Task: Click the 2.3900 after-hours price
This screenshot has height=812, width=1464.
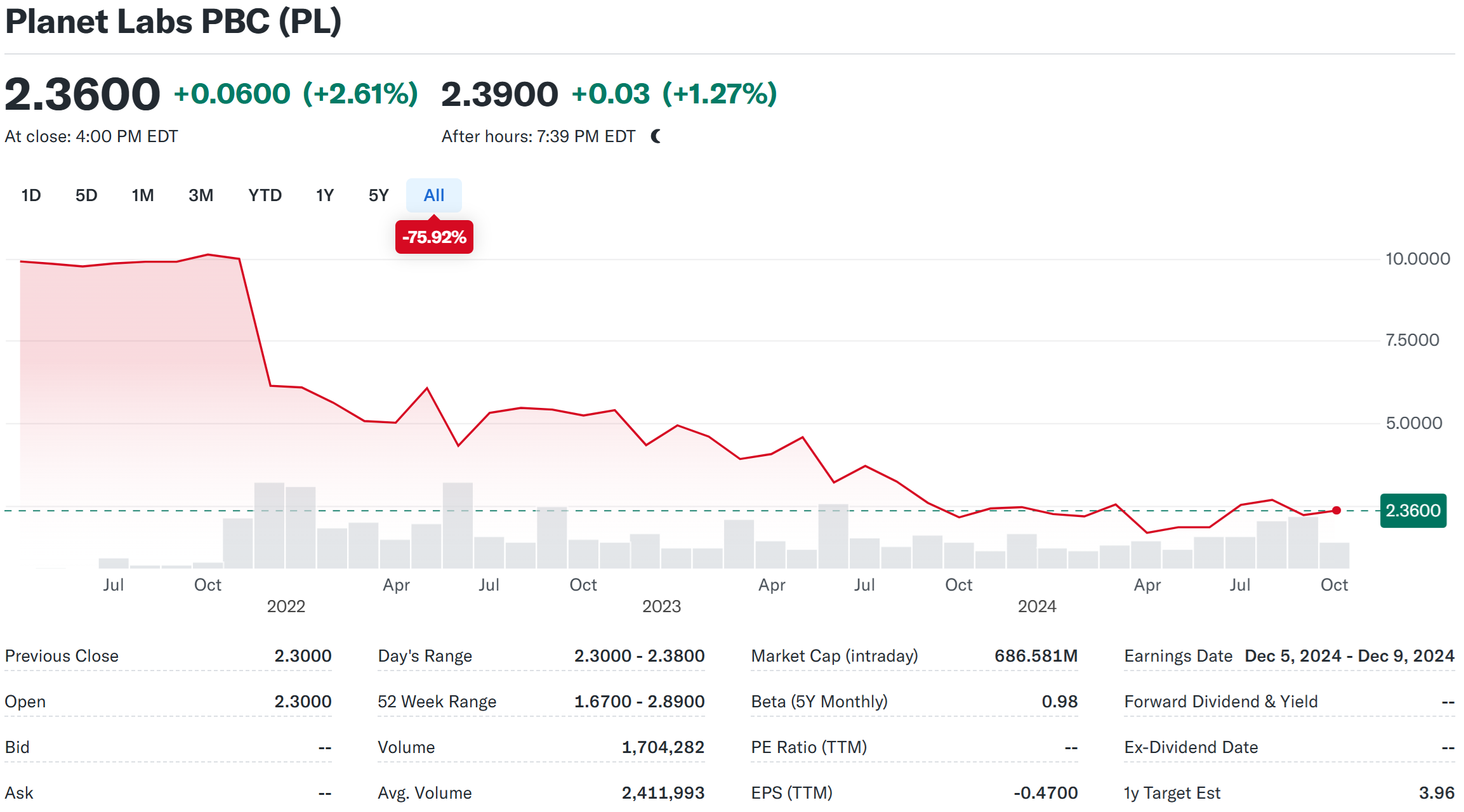Action: (x=500, y=94)
